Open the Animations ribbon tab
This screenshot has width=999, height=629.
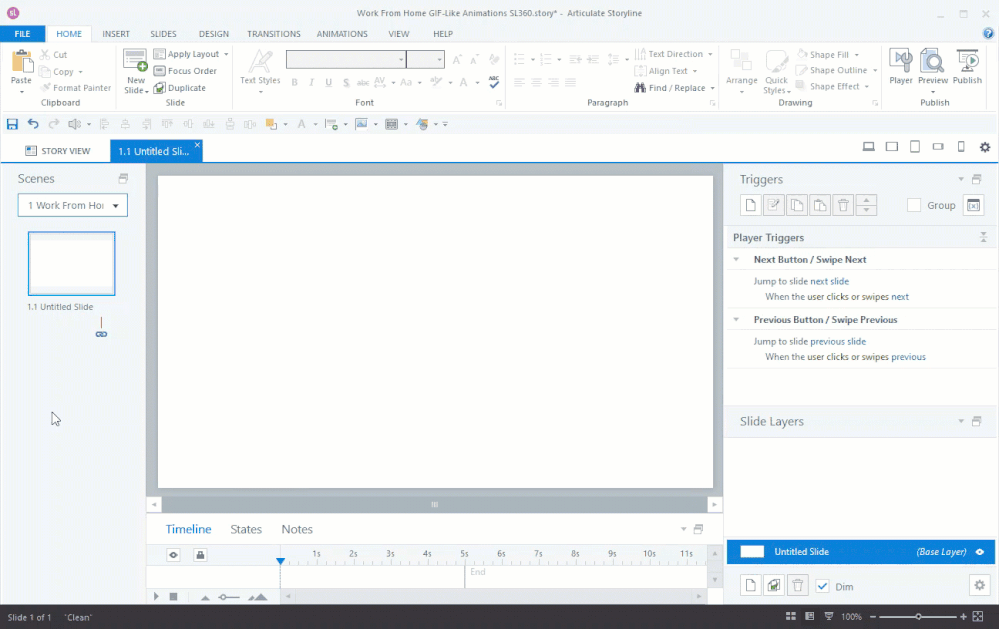coord(342,34)
